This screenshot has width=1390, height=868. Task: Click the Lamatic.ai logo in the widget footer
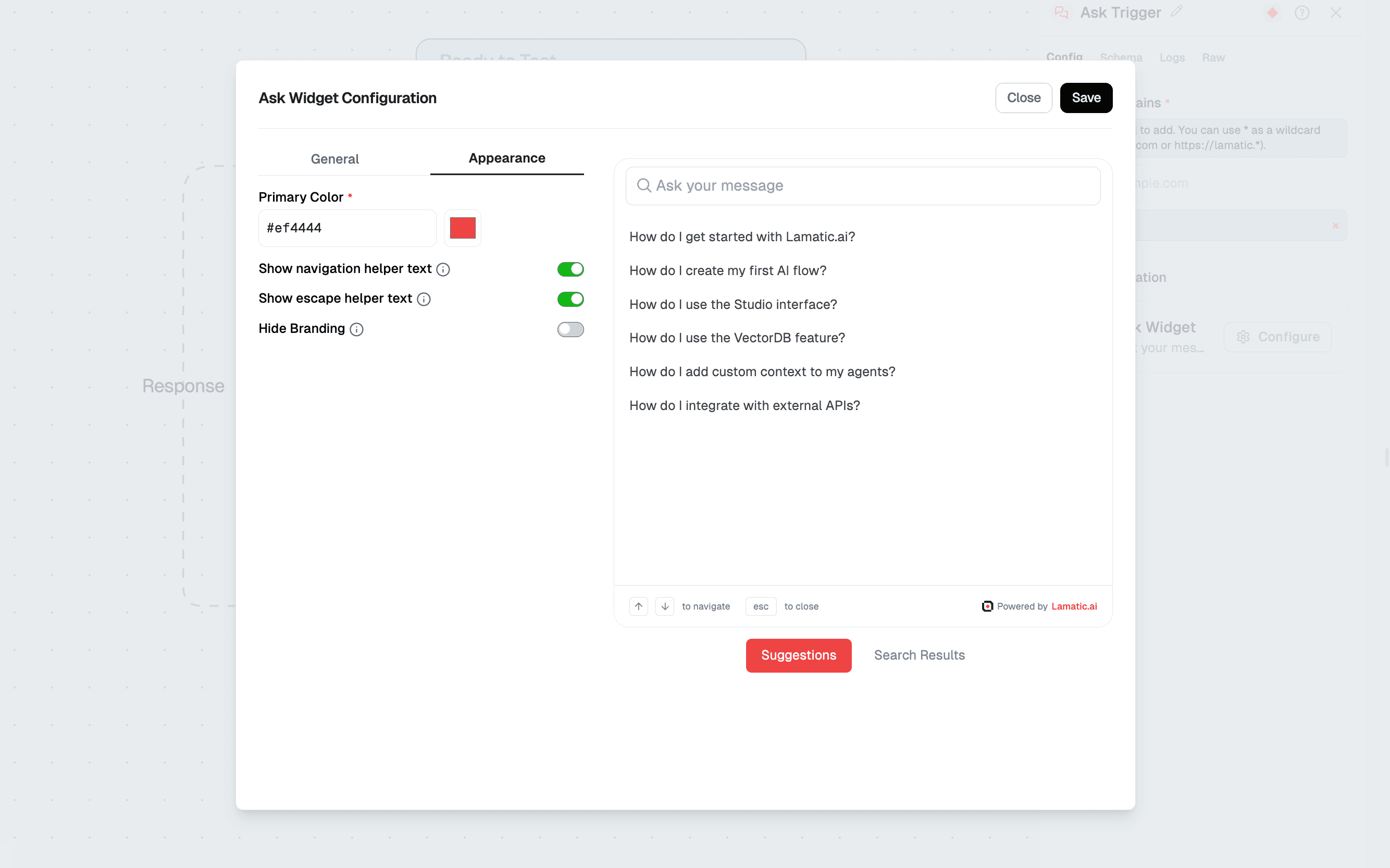coord(987,606)
